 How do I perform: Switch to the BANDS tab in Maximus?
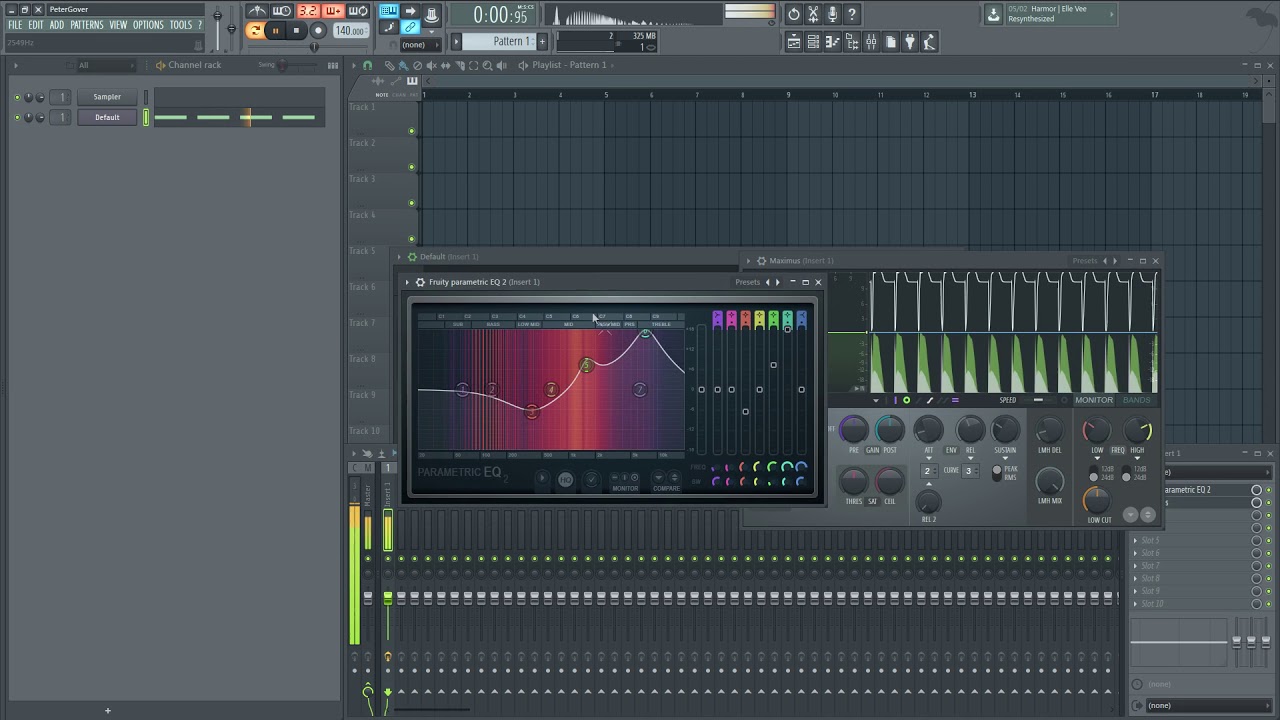coord(1136,400)
